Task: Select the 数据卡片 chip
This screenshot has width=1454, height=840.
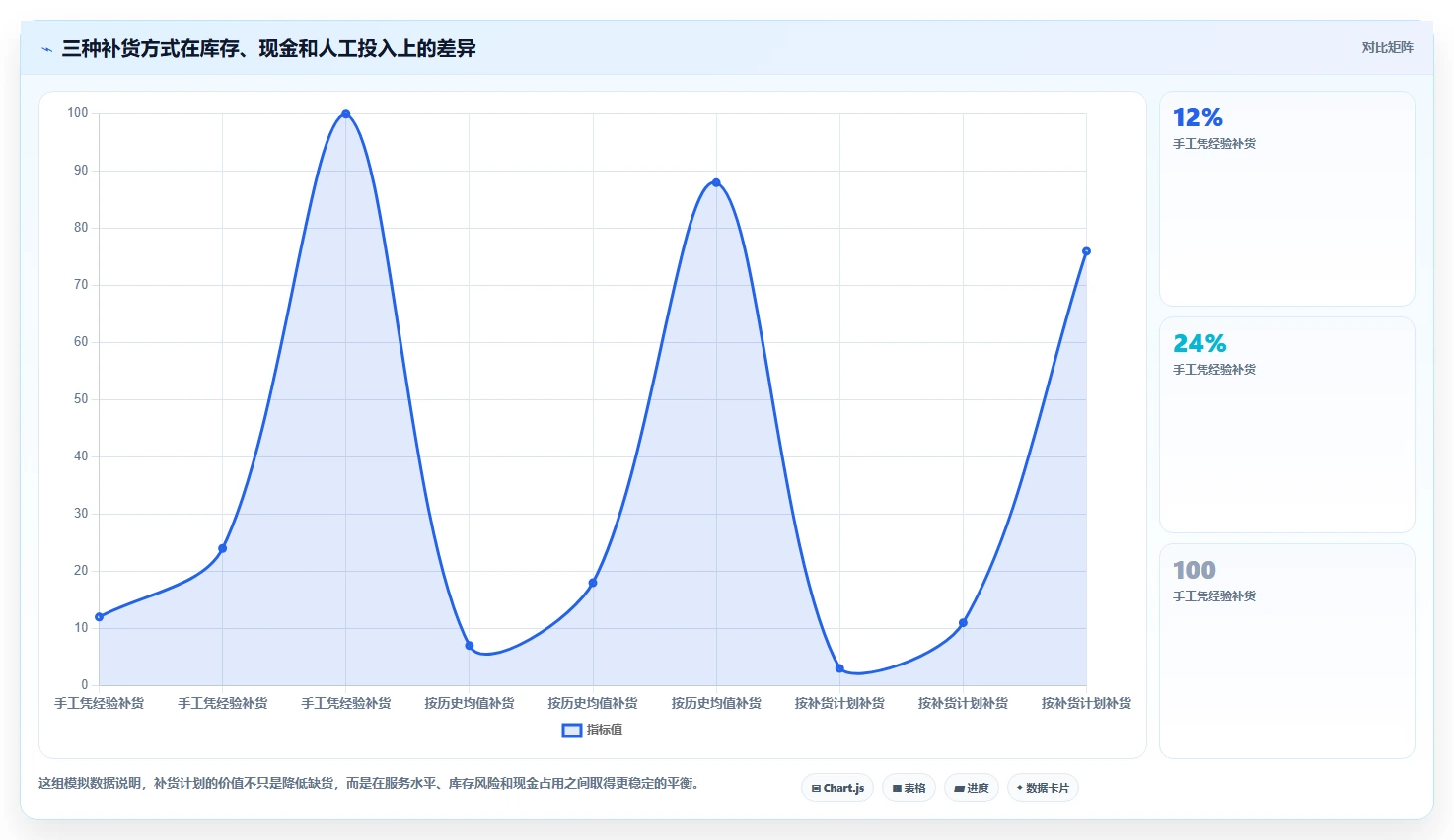Action: tap(1043, 788)
